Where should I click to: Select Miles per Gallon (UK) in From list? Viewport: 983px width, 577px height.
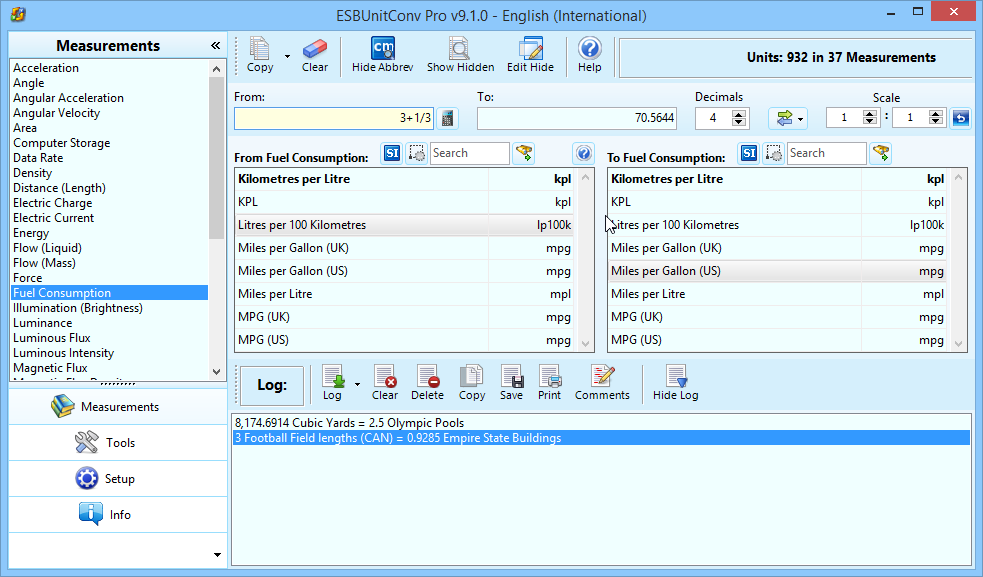click(404, 248)
